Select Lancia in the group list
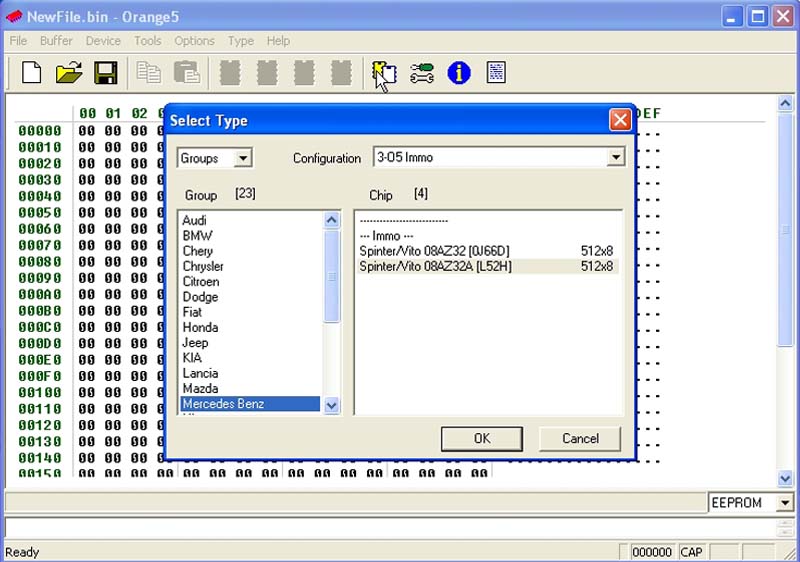This screenshot has width=800, height=562. click(x=250, y=373)
